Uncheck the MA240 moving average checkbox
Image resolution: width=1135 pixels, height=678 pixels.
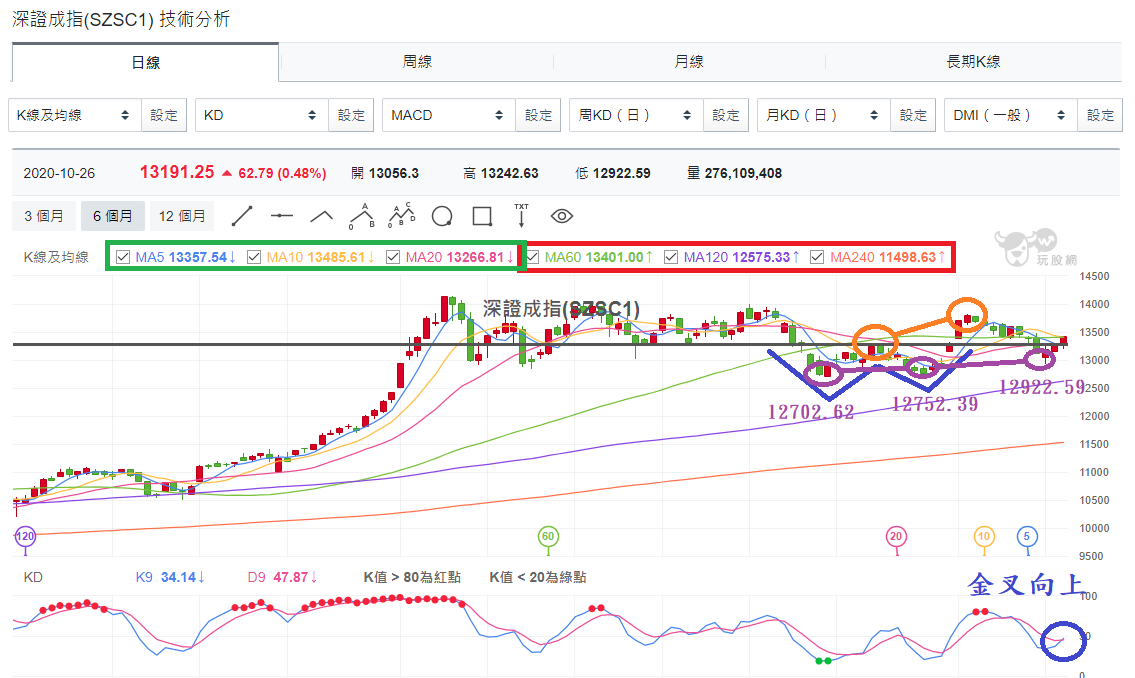pyautogui.click(x=817, y=257)
